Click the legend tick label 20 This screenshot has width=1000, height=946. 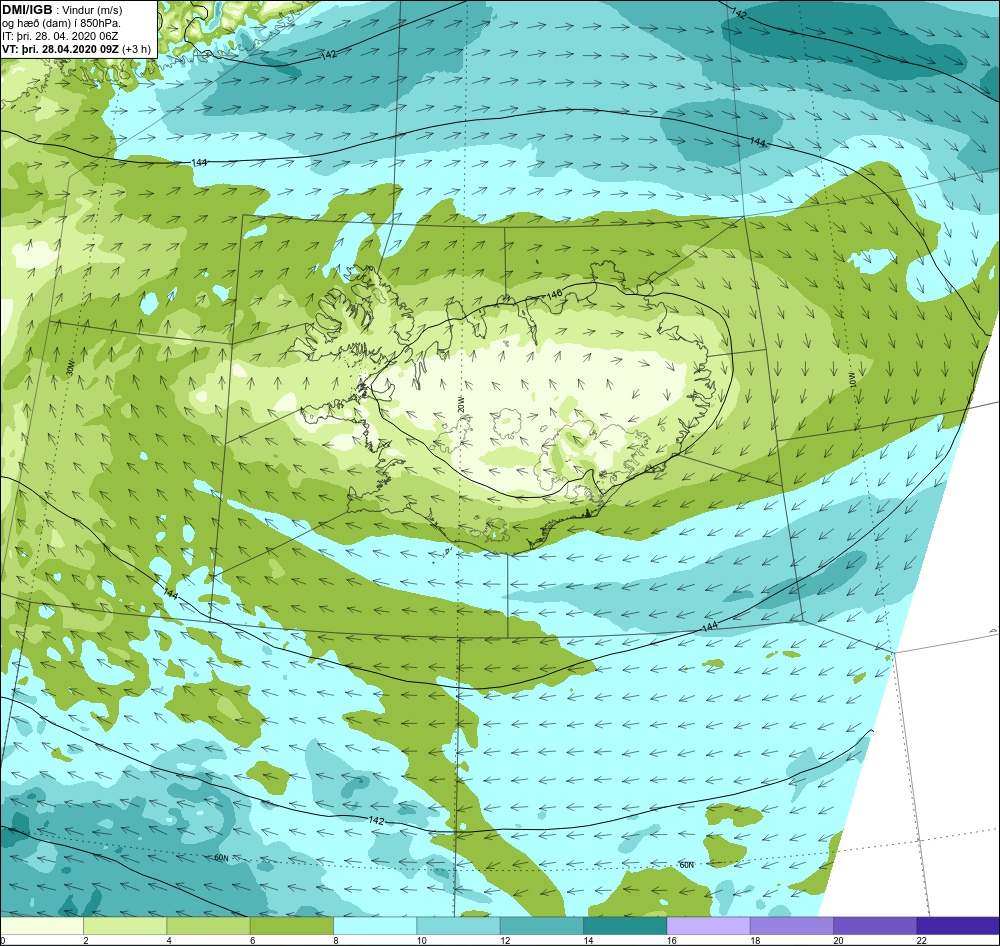(838, 940)
